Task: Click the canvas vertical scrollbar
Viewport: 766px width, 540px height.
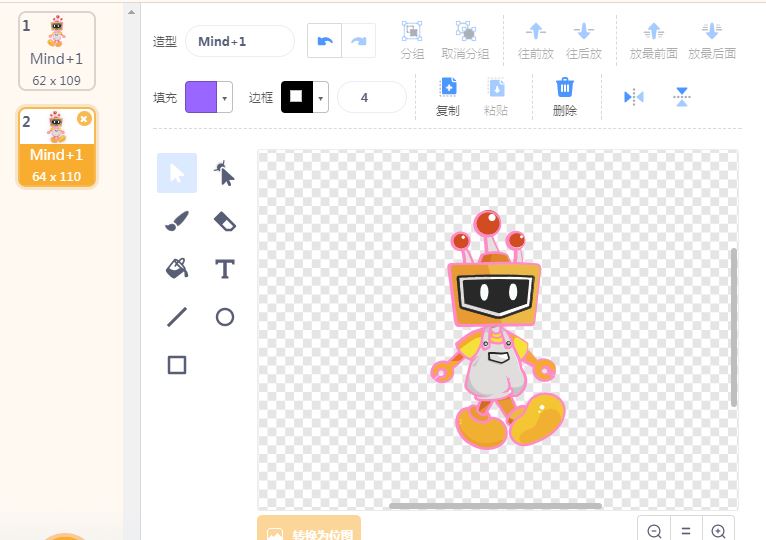Action: (x=733, y=327)
